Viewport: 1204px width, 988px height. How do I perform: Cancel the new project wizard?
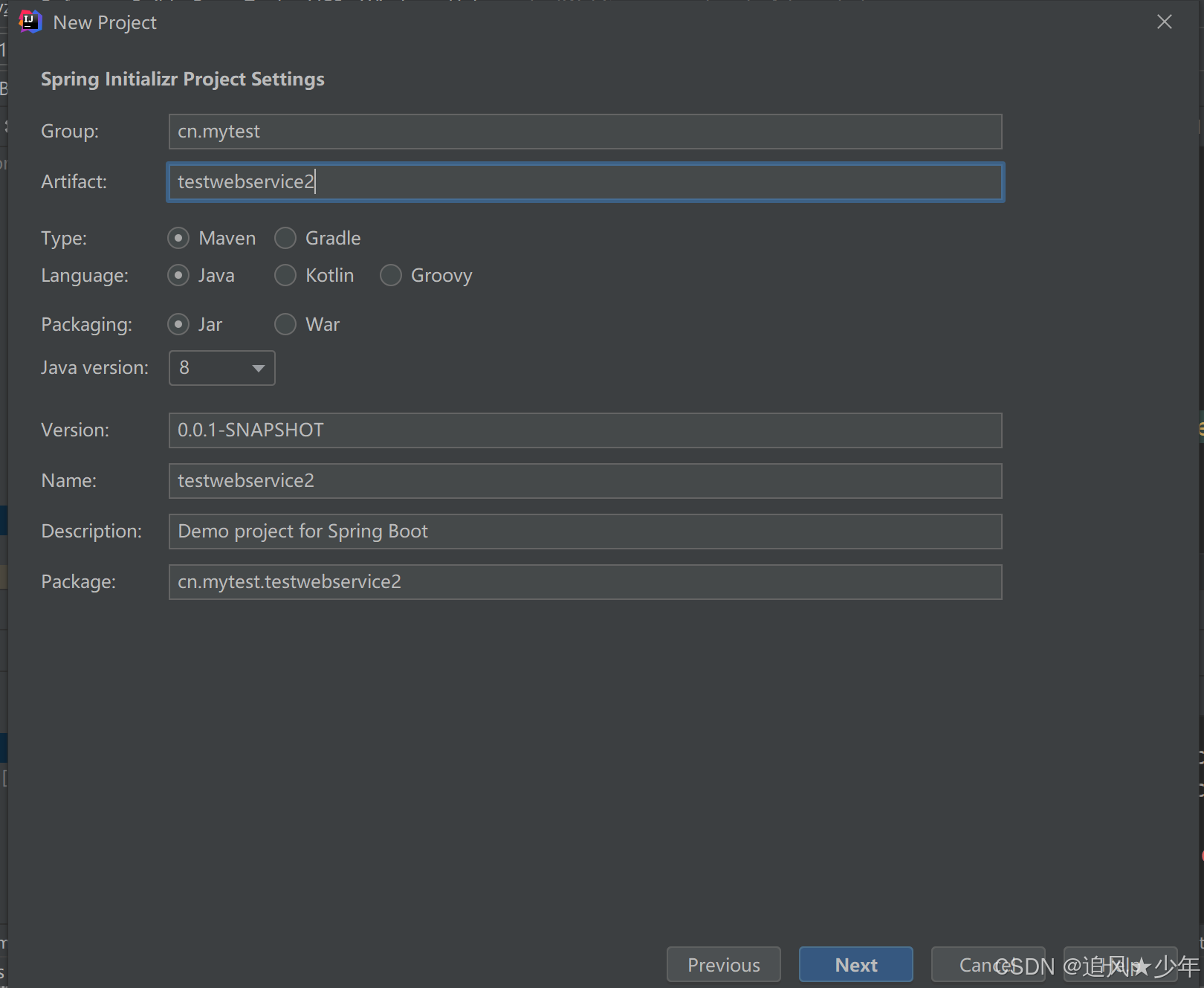[988, 964]
